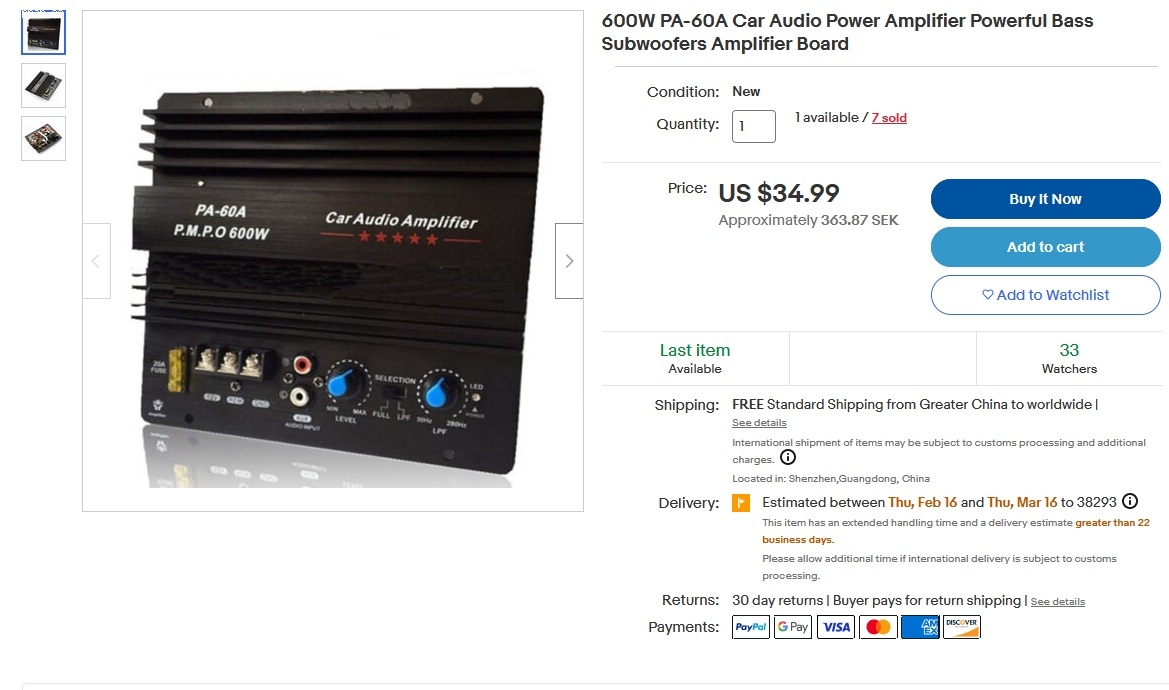
Task: Click the next image arrow on gallery
Action: click(x=569, y=261)
